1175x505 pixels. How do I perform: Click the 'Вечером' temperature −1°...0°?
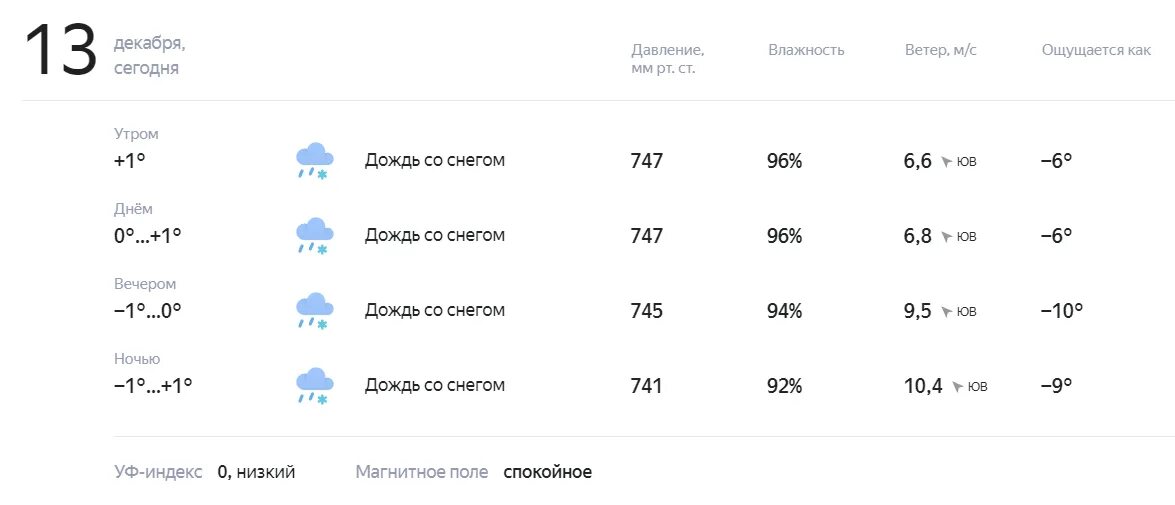[148, 310]
